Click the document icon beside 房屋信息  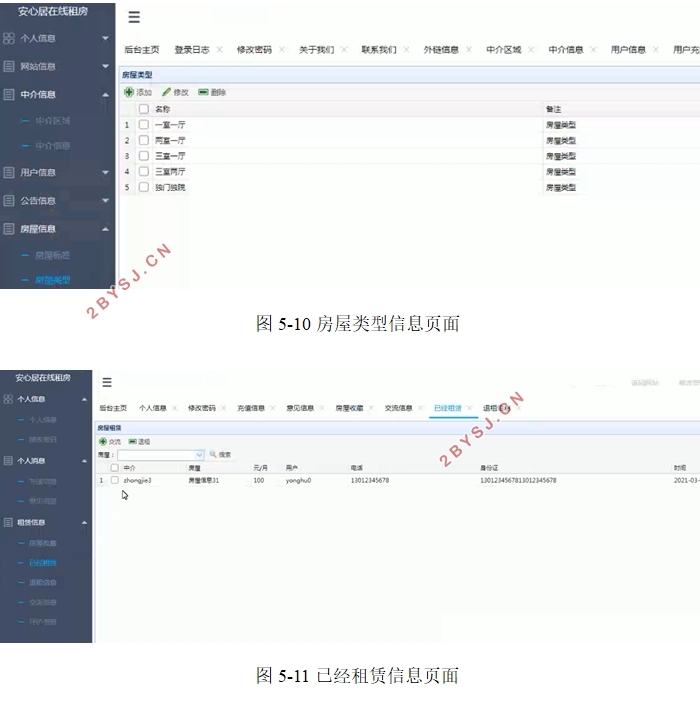8,228
